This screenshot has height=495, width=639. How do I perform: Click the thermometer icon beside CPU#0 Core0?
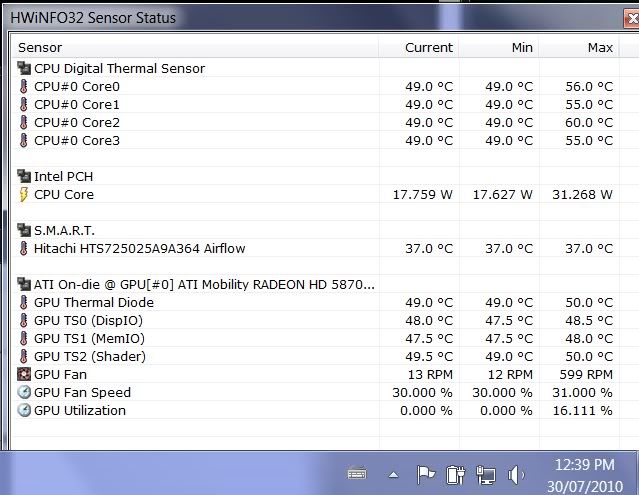pyautogui.click(x=24, y=86)
